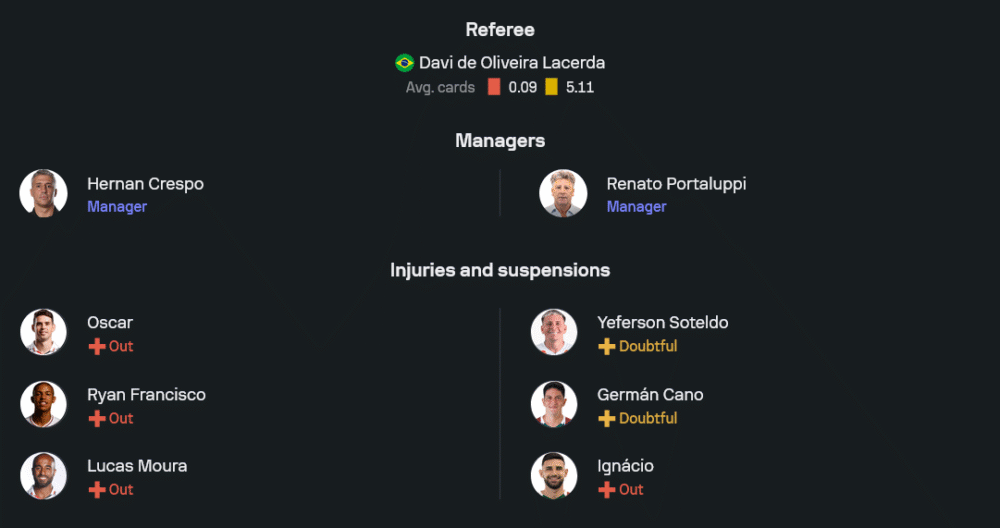Viewport: 1000px width, 528px height.
Task: Open Hernan Crespo's manager page
Action: click(145, 184)
